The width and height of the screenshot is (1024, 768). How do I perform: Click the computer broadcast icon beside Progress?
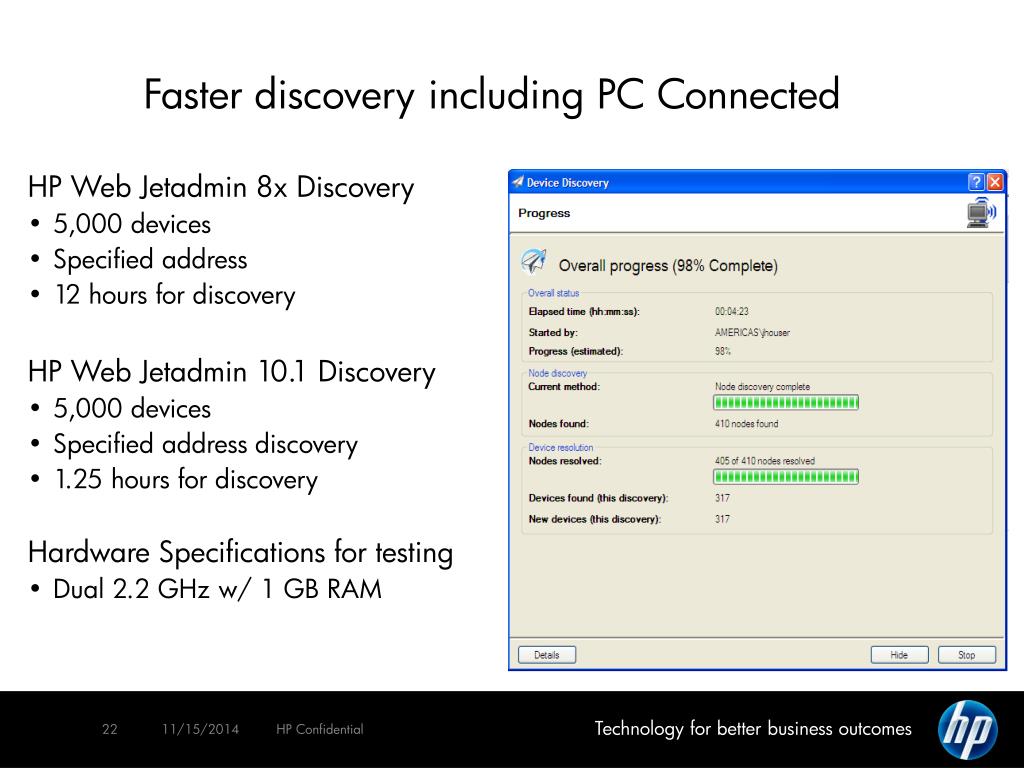982,213
